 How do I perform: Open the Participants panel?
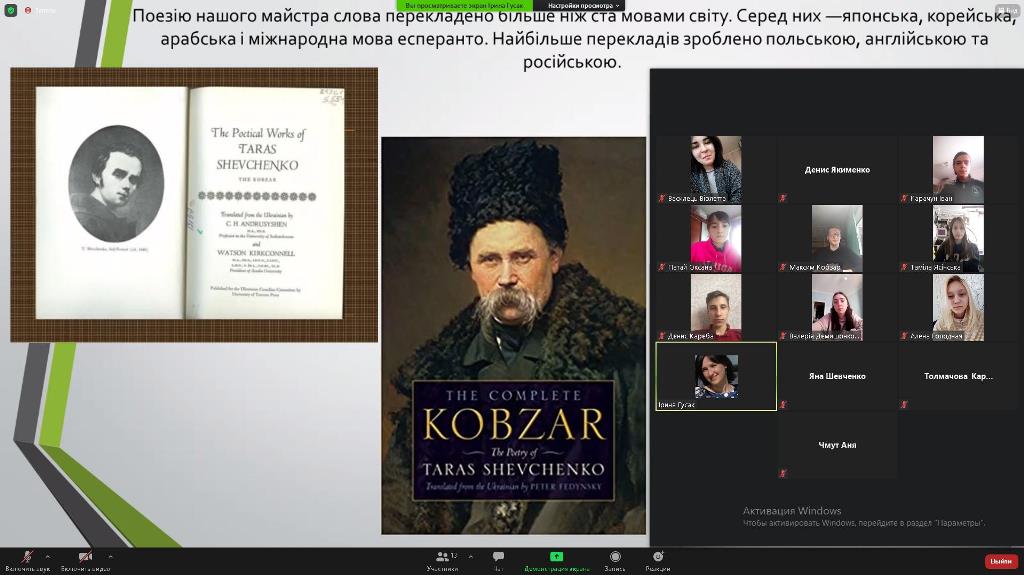tap(442, 560)
